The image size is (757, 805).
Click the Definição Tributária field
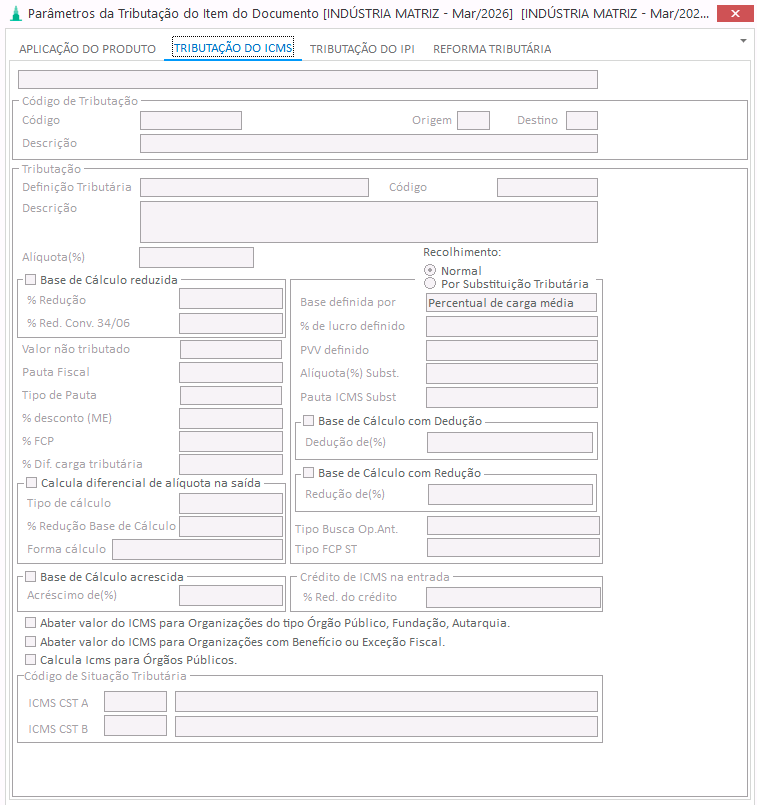[x=254, y=187]
